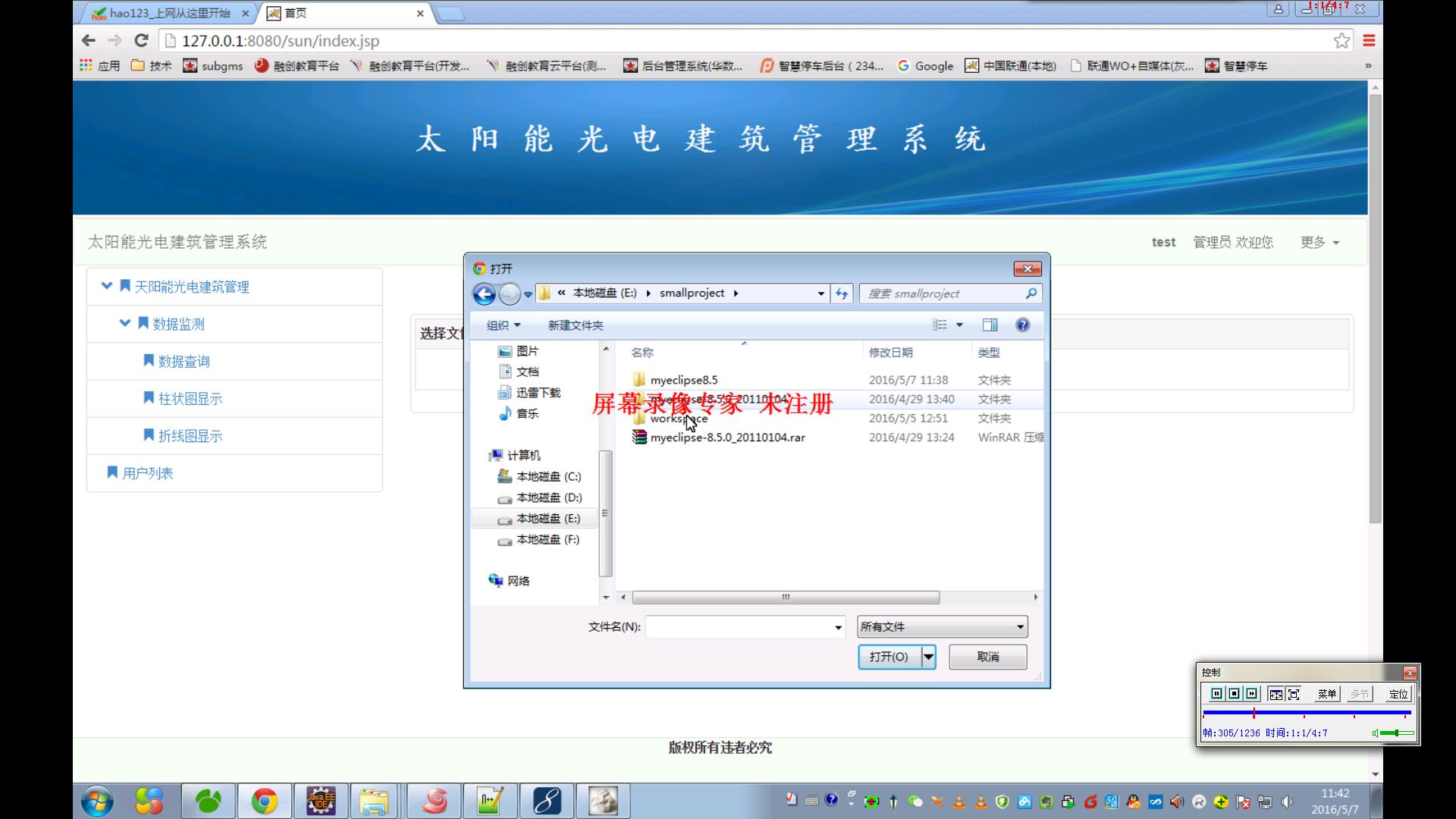Open the Google bookmark

925,66
